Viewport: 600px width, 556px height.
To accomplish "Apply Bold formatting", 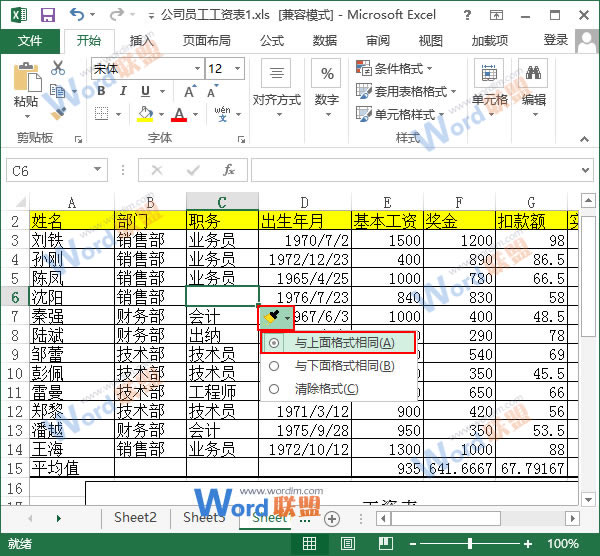I will 99,92.
